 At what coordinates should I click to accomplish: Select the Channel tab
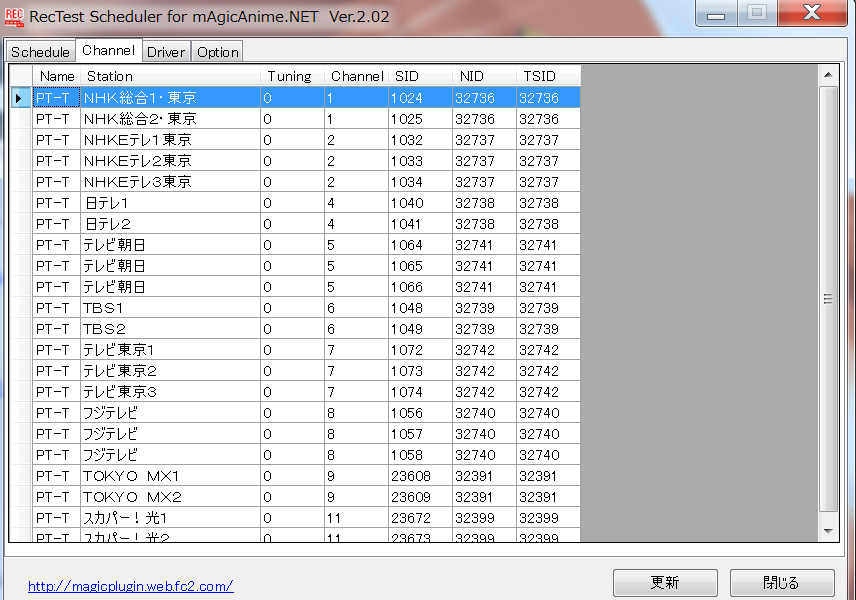pos(109,50)
